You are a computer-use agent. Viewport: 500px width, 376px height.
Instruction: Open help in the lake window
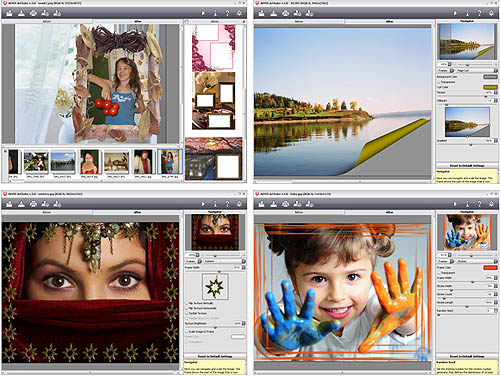pyautogui.click(x=479, y=13)
